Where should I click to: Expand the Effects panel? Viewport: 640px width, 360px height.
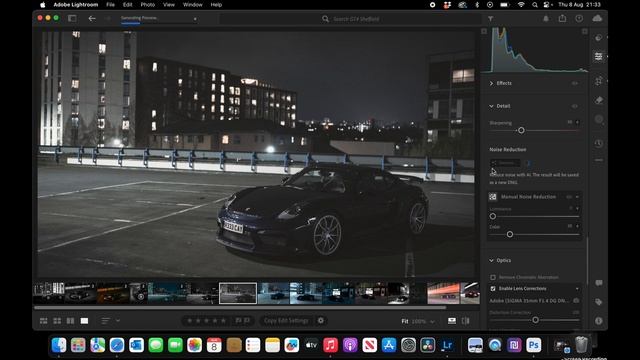click(491, 83)
